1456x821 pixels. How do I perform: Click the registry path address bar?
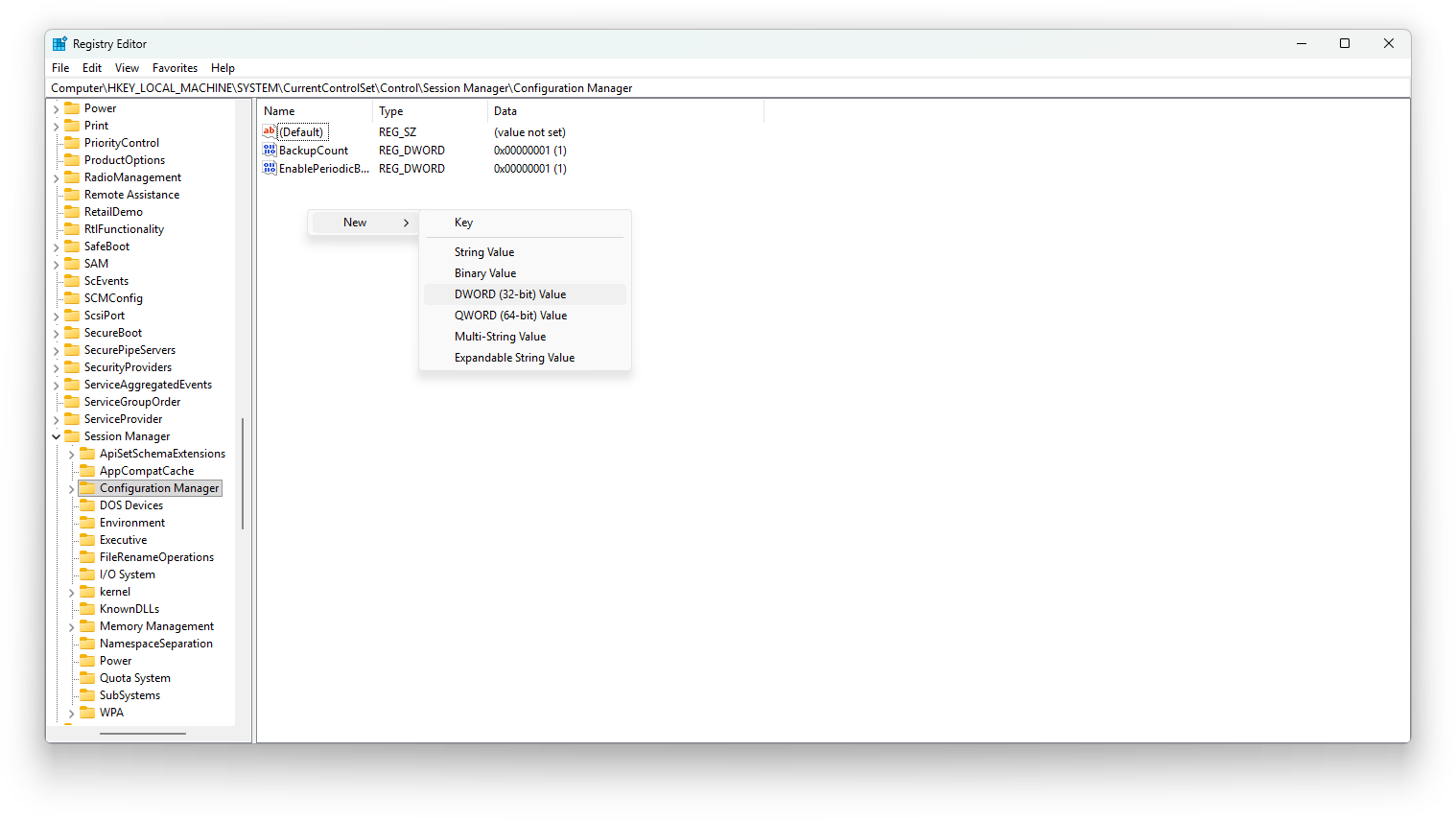[x=729, y=88]
